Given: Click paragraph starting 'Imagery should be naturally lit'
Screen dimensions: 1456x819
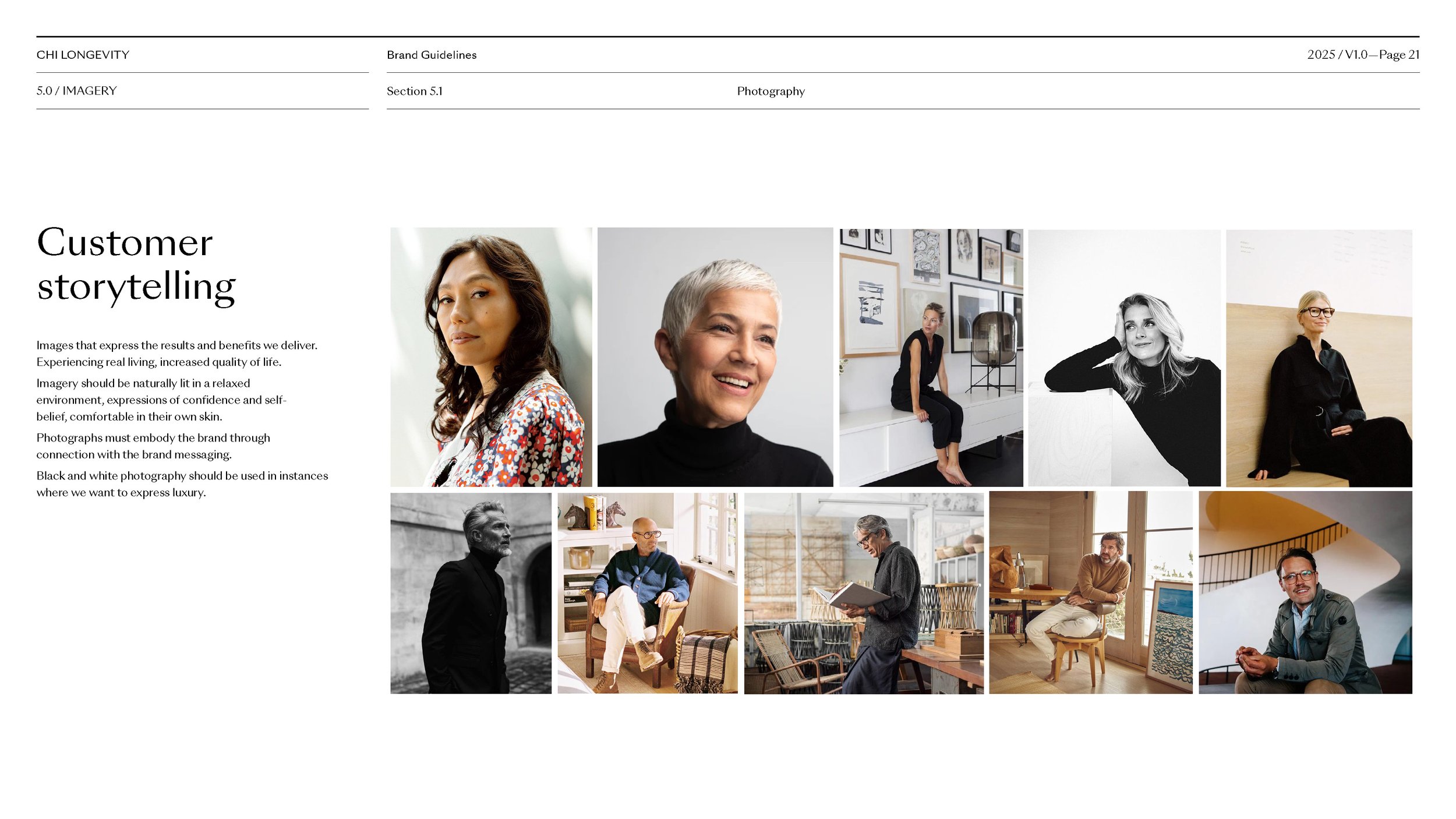Looking at the screenshot, I should coord(161,400).
